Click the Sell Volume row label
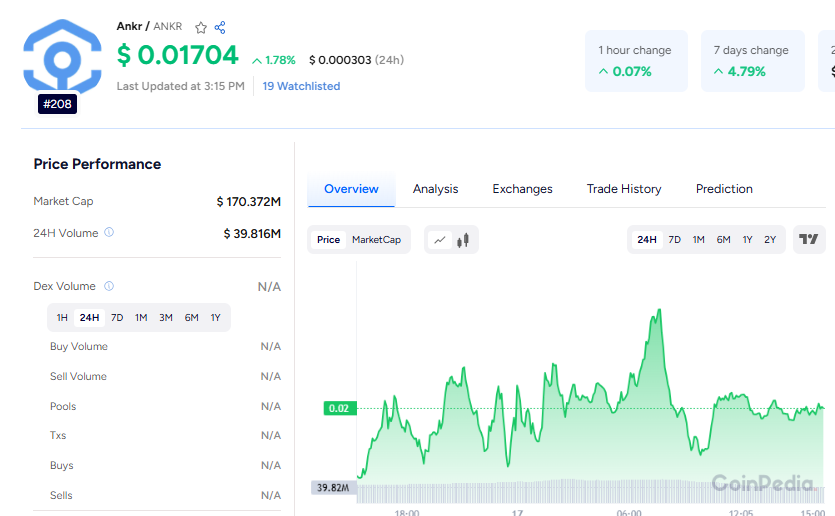 point(78,376)
